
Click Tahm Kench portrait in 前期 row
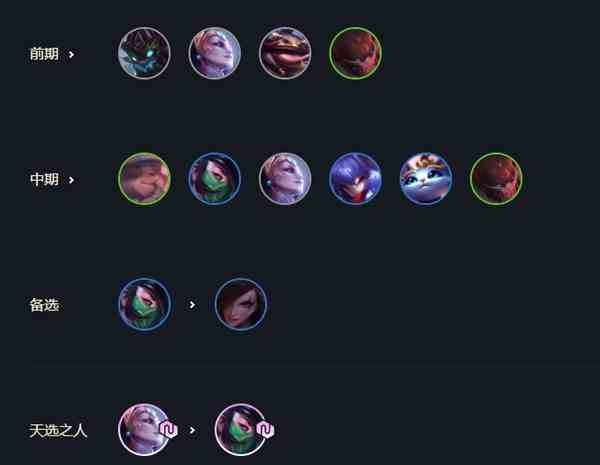click(x=285, y=53)
